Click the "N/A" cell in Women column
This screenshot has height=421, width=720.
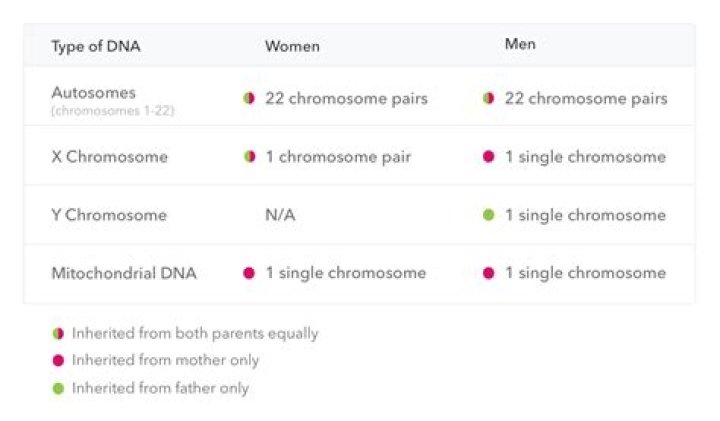[x=281, y=215]
